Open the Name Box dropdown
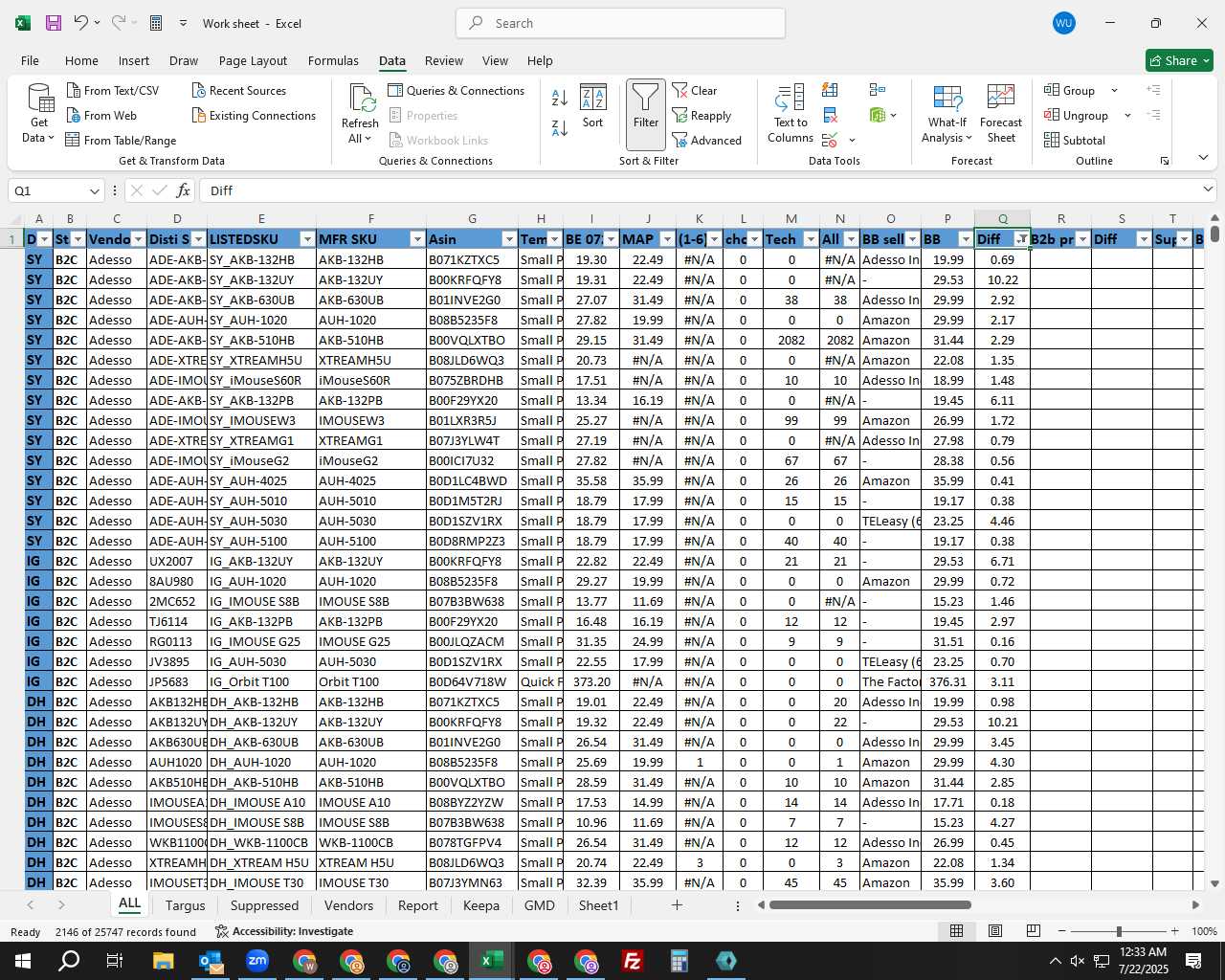 (x=94, y=190)
